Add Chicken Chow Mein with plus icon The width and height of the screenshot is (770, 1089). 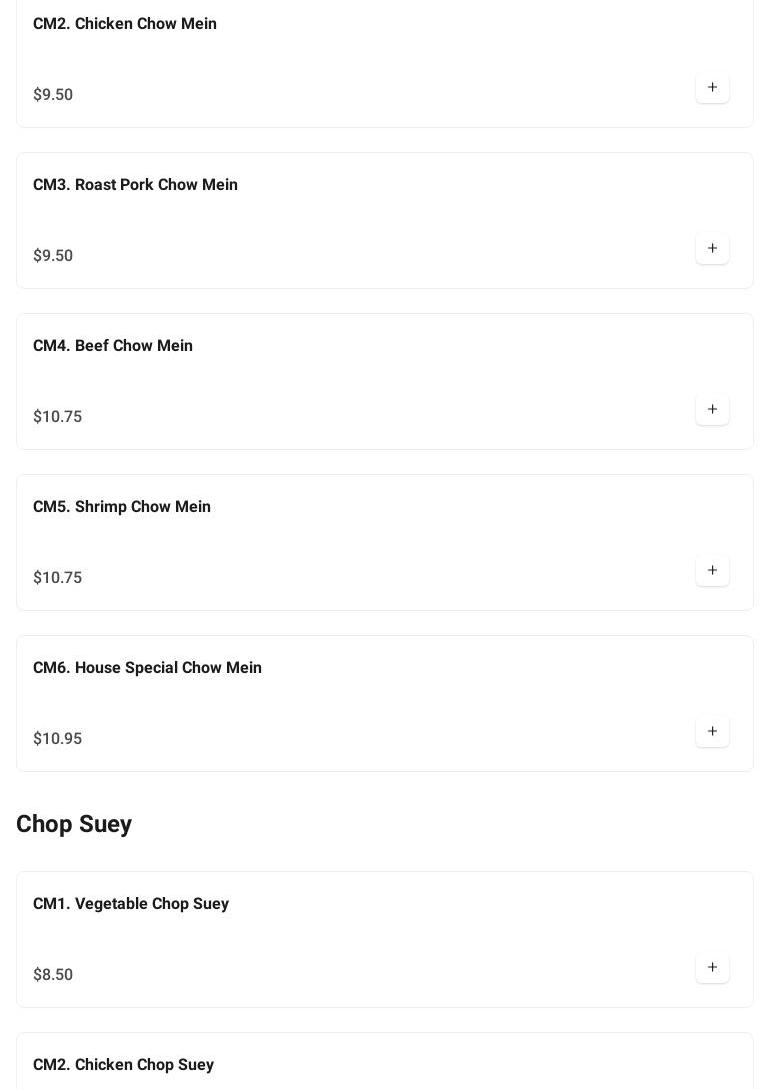click(x=712, y=88)
